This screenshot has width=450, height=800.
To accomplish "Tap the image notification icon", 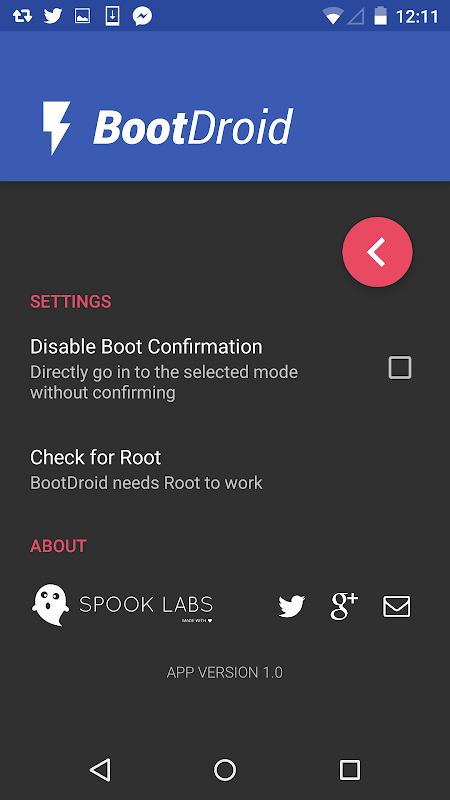I will pyautogui.click(x=83, y=16).
